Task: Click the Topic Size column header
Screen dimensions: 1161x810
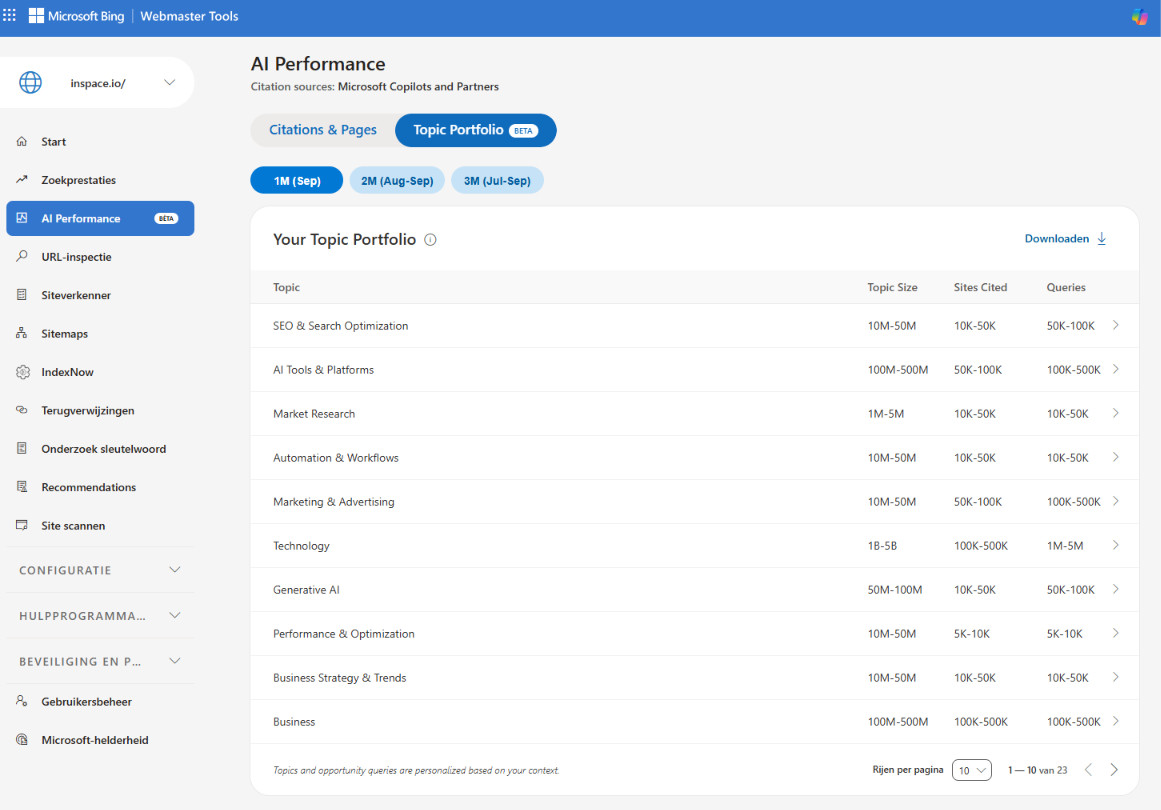Action: (x=892, y=287)
